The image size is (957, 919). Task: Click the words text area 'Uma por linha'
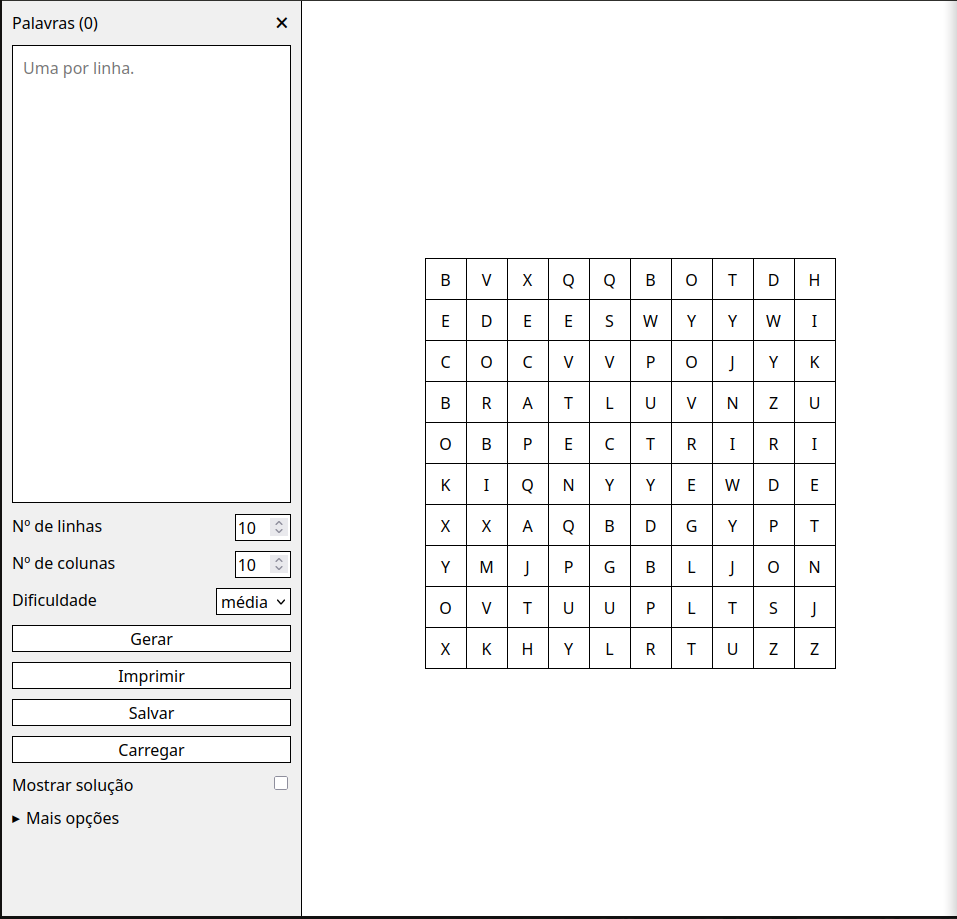[x=151, y=273]
